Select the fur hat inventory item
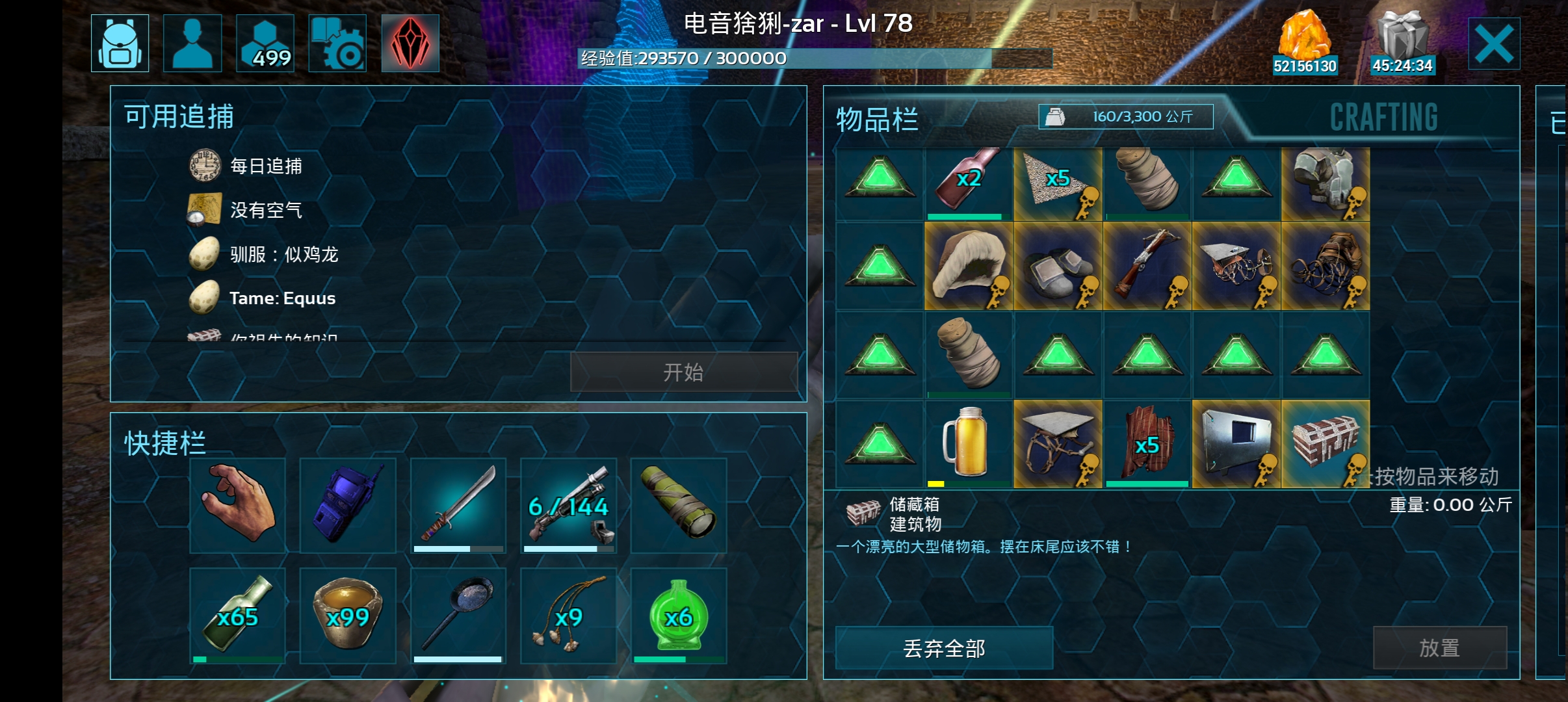1568x702 pixels. point(969,266)
